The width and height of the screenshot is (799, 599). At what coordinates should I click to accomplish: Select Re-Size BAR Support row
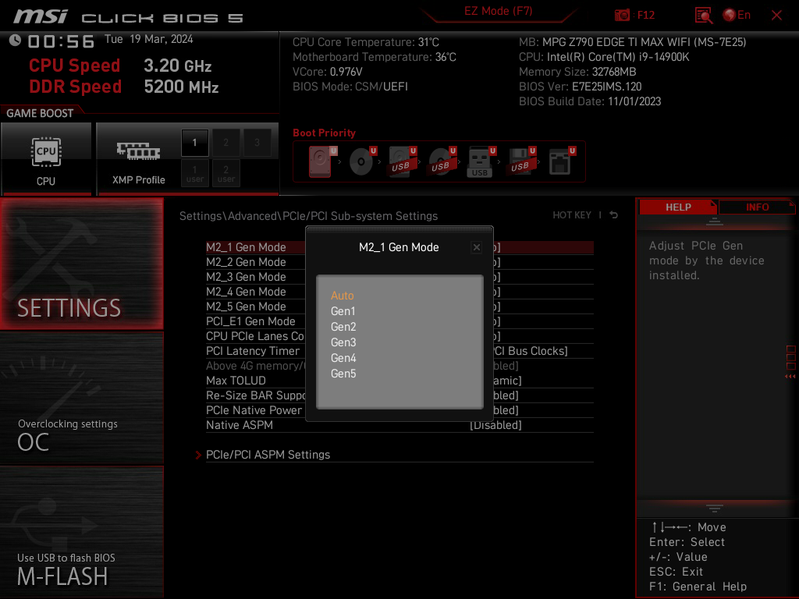coord(400,395)
